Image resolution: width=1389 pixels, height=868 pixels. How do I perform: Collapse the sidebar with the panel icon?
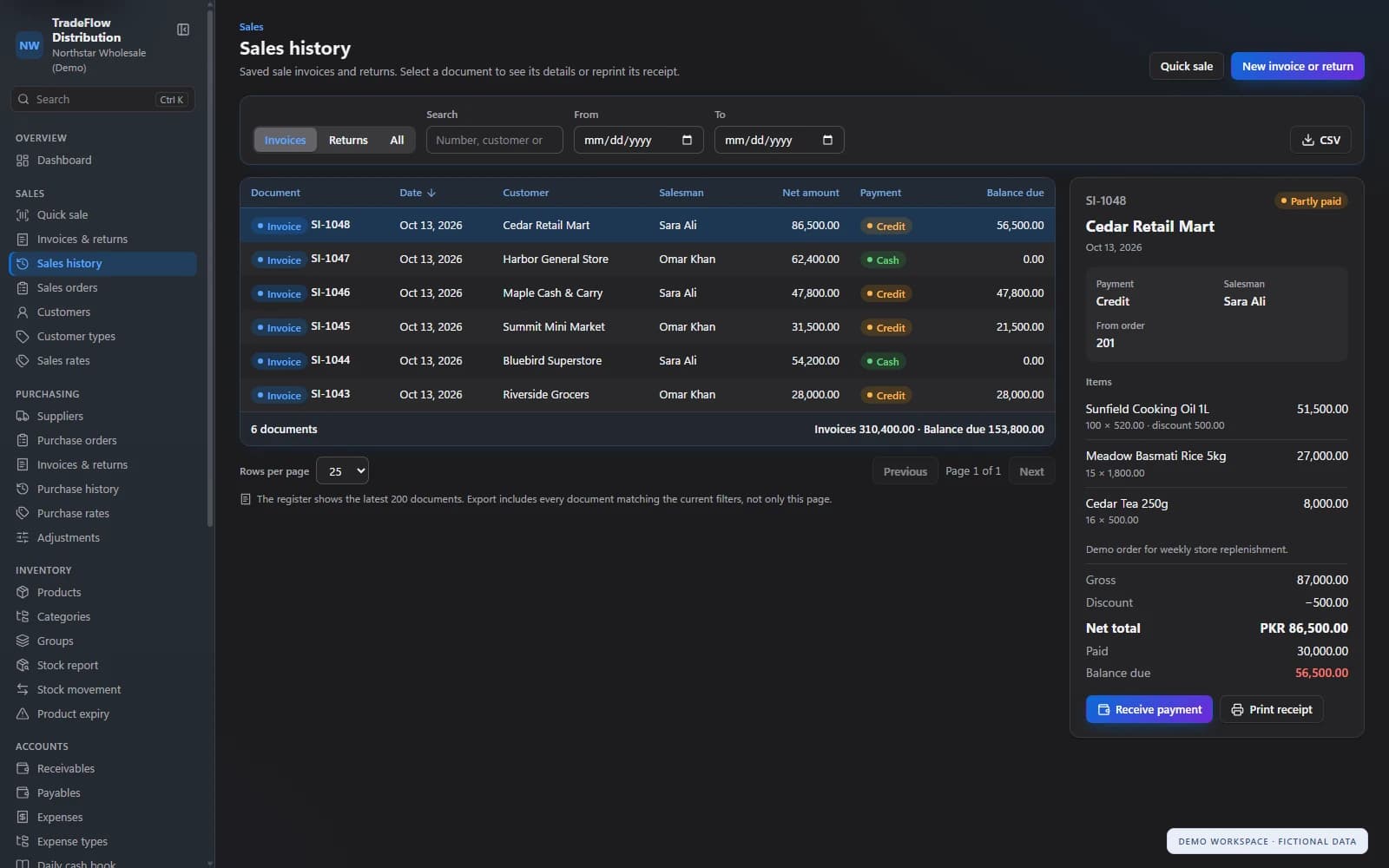point(183,30)
